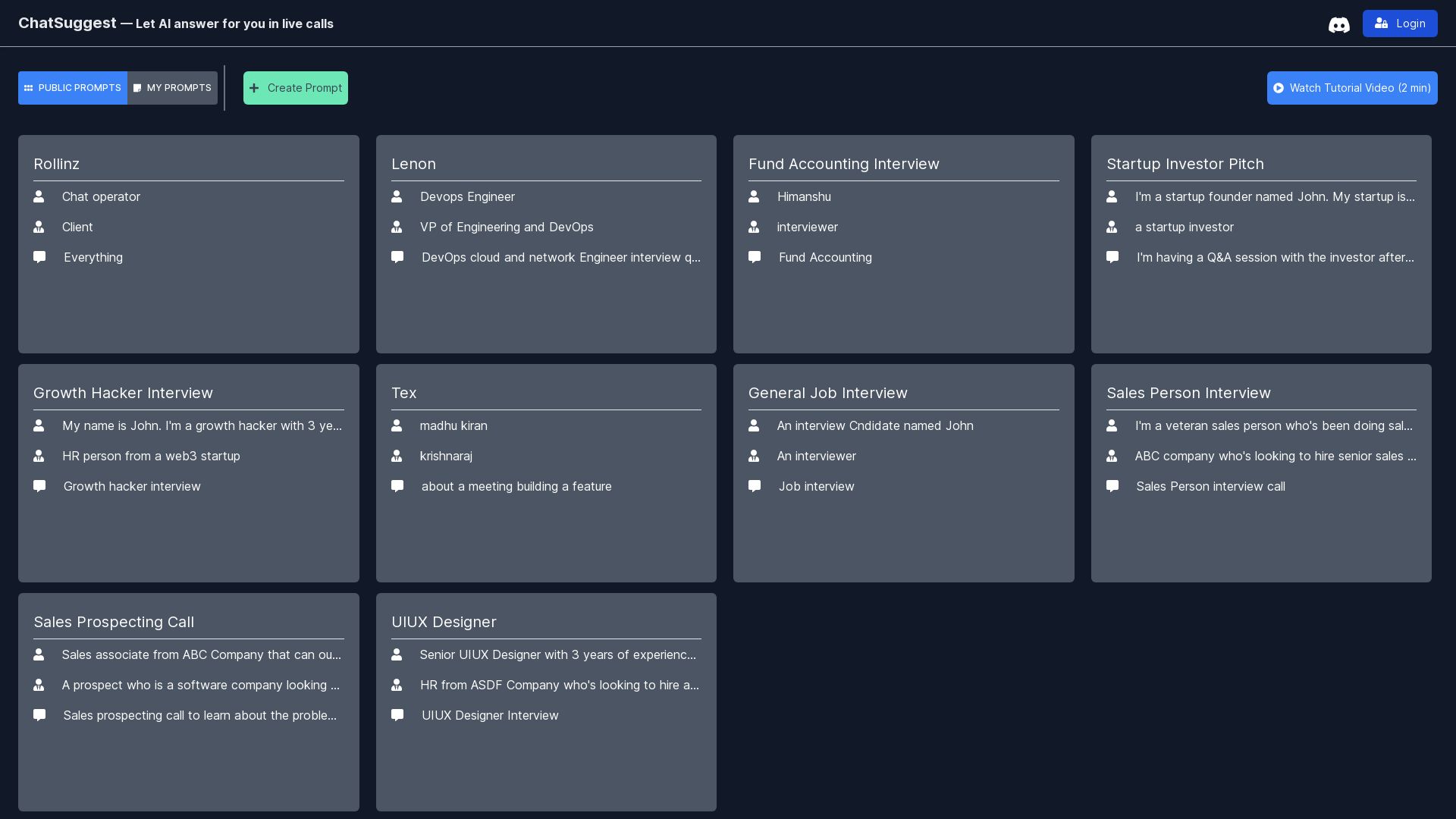Select the Public Prompts tab

click(x=73, y=88)
